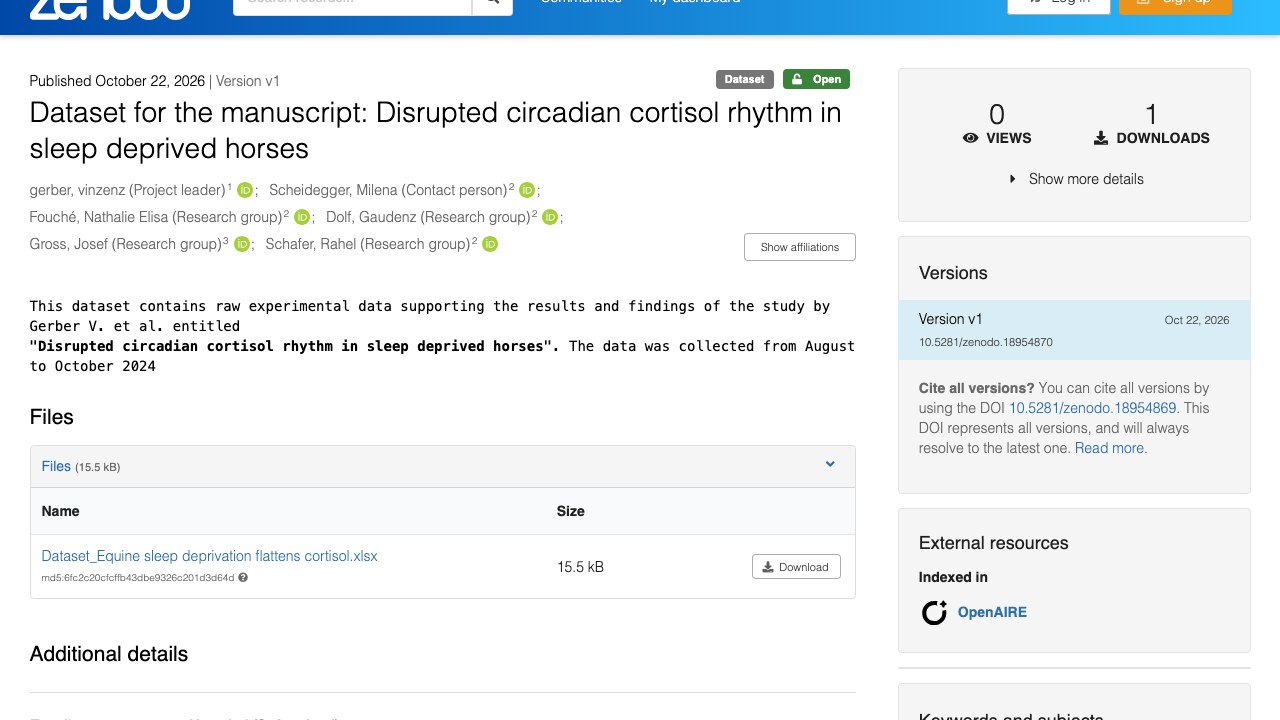The image size is (1280, 720).
Task: Click the Published October 22, 2026 text
Action: [117, 81]
